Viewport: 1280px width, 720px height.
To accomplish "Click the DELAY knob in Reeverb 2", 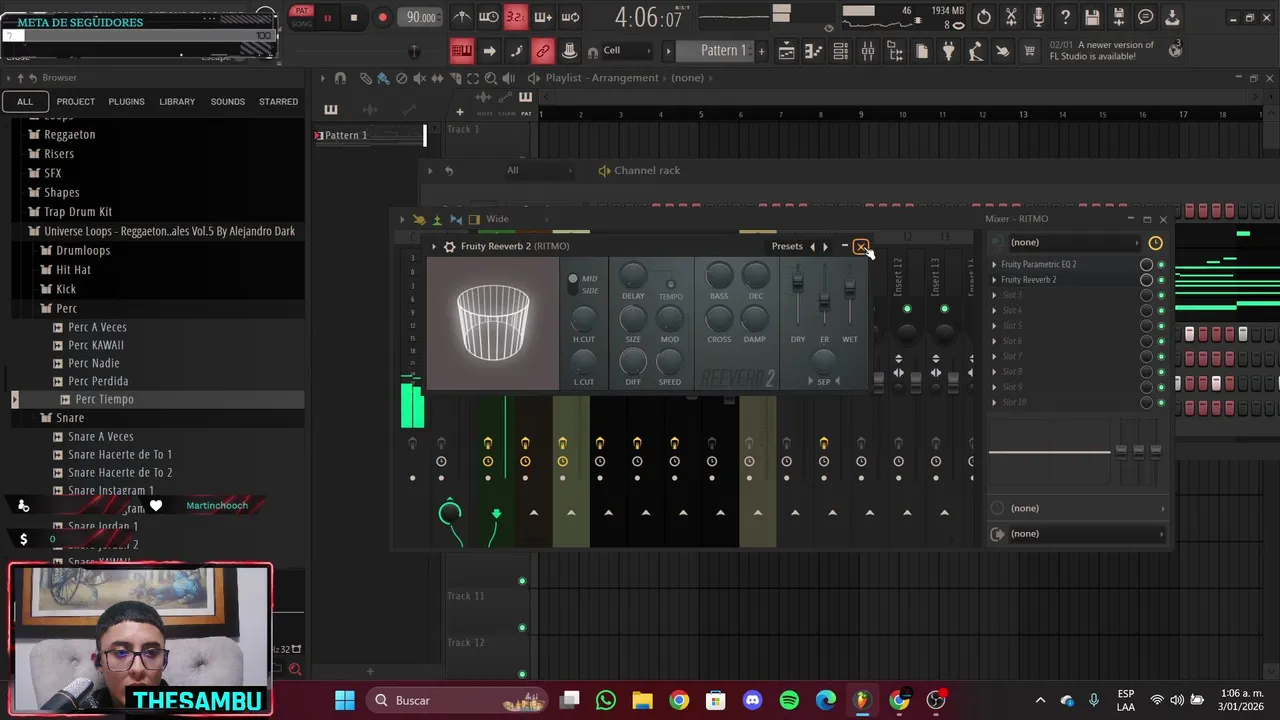I will (x=633, y=274).
